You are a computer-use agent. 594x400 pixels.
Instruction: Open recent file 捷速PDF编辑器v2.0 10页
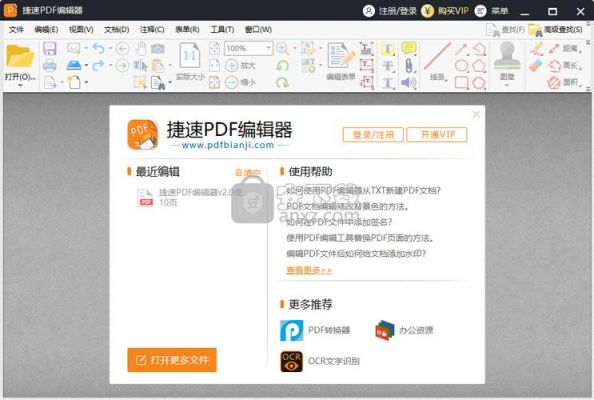pyautogui.click(x=191, y=197)
